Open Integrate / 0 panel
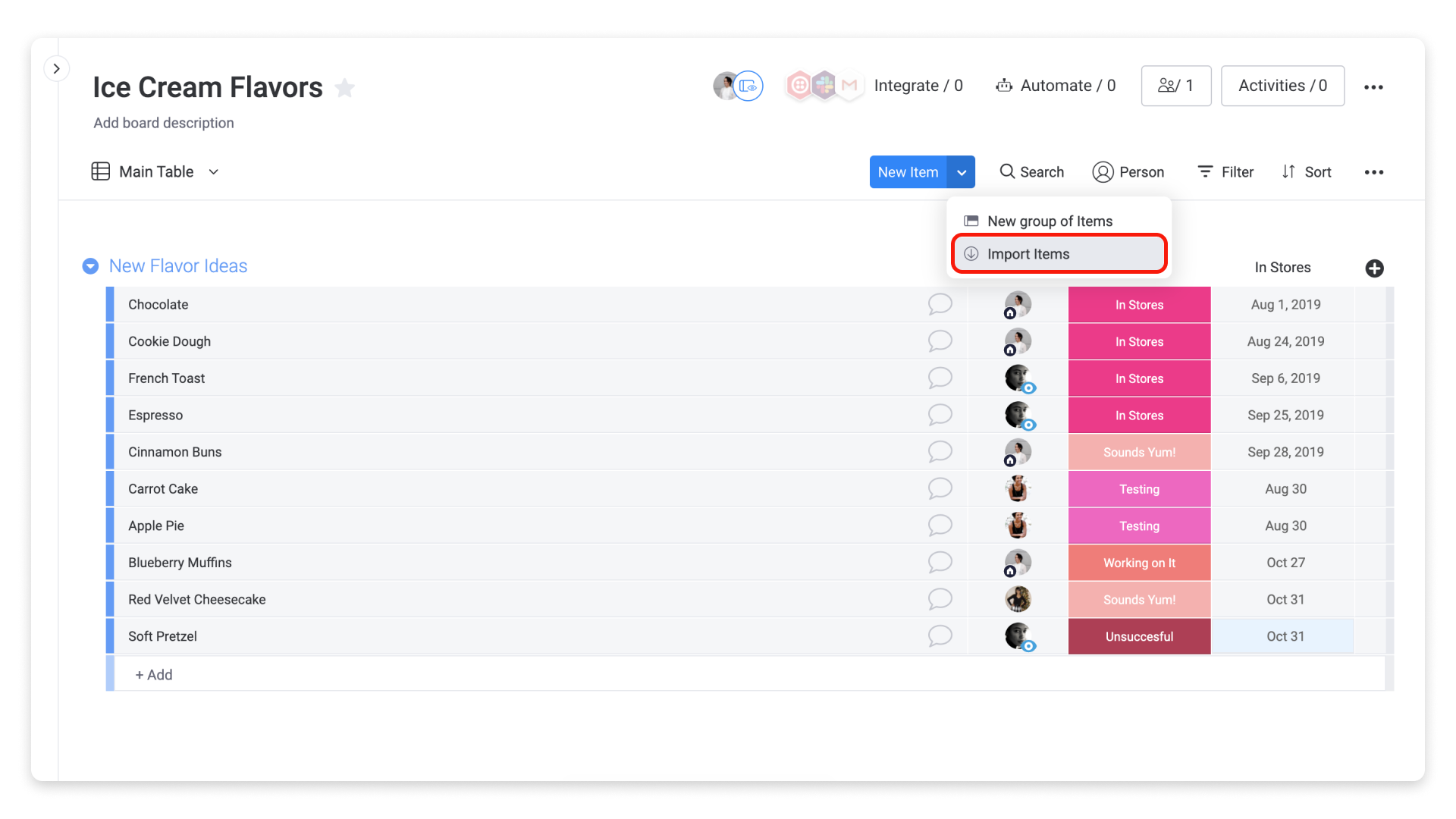1456x819 pixels. click(918, 86)
